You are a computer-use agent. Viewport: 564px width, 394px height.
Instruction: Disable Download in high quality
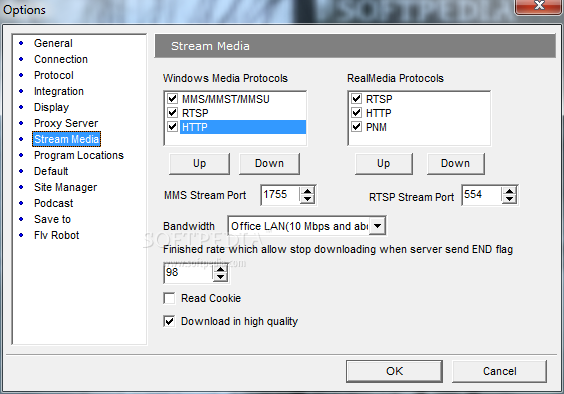click(169, 321)
